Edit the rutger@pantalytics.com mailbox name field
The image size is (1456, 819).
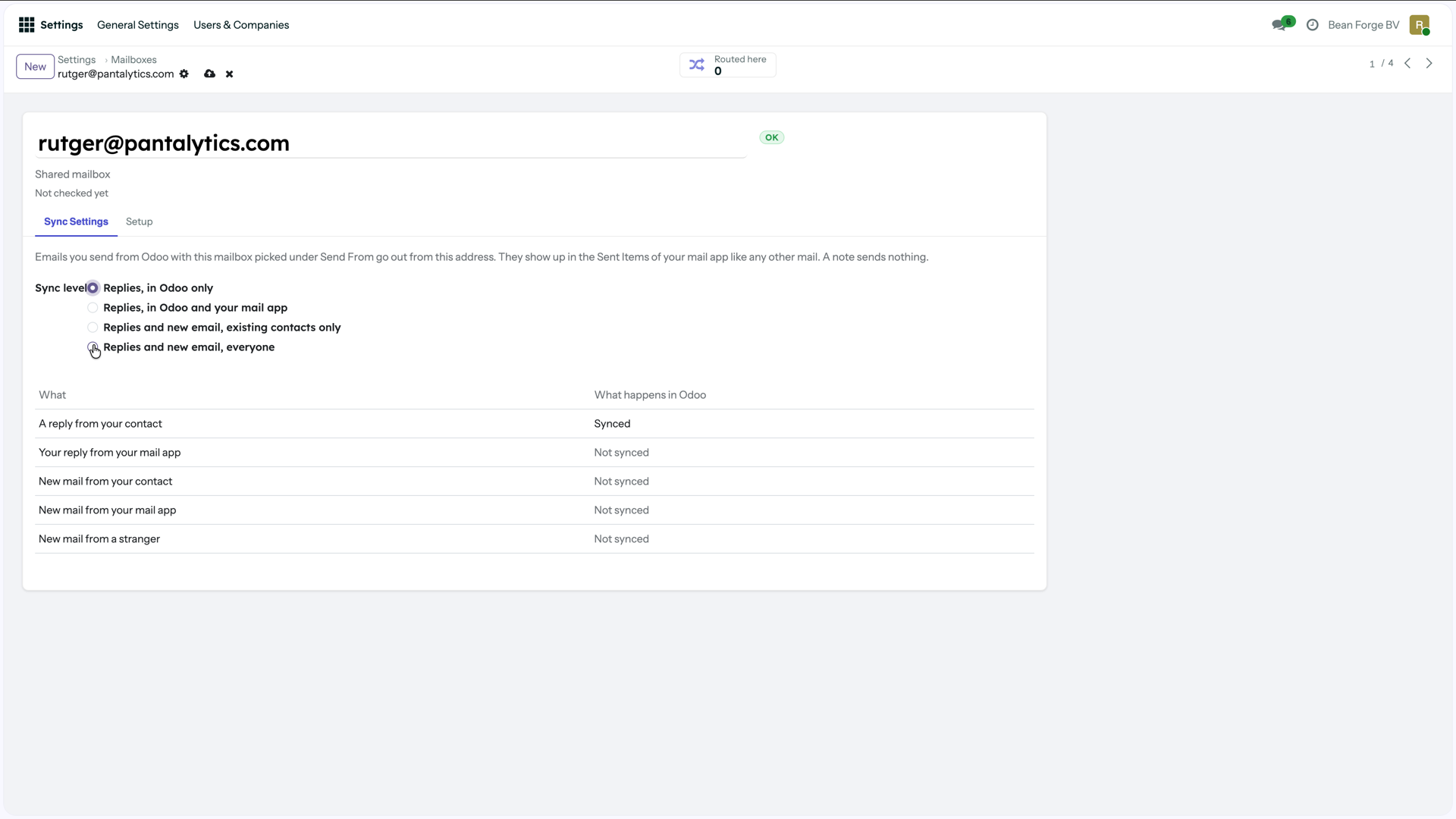(391, 143)
